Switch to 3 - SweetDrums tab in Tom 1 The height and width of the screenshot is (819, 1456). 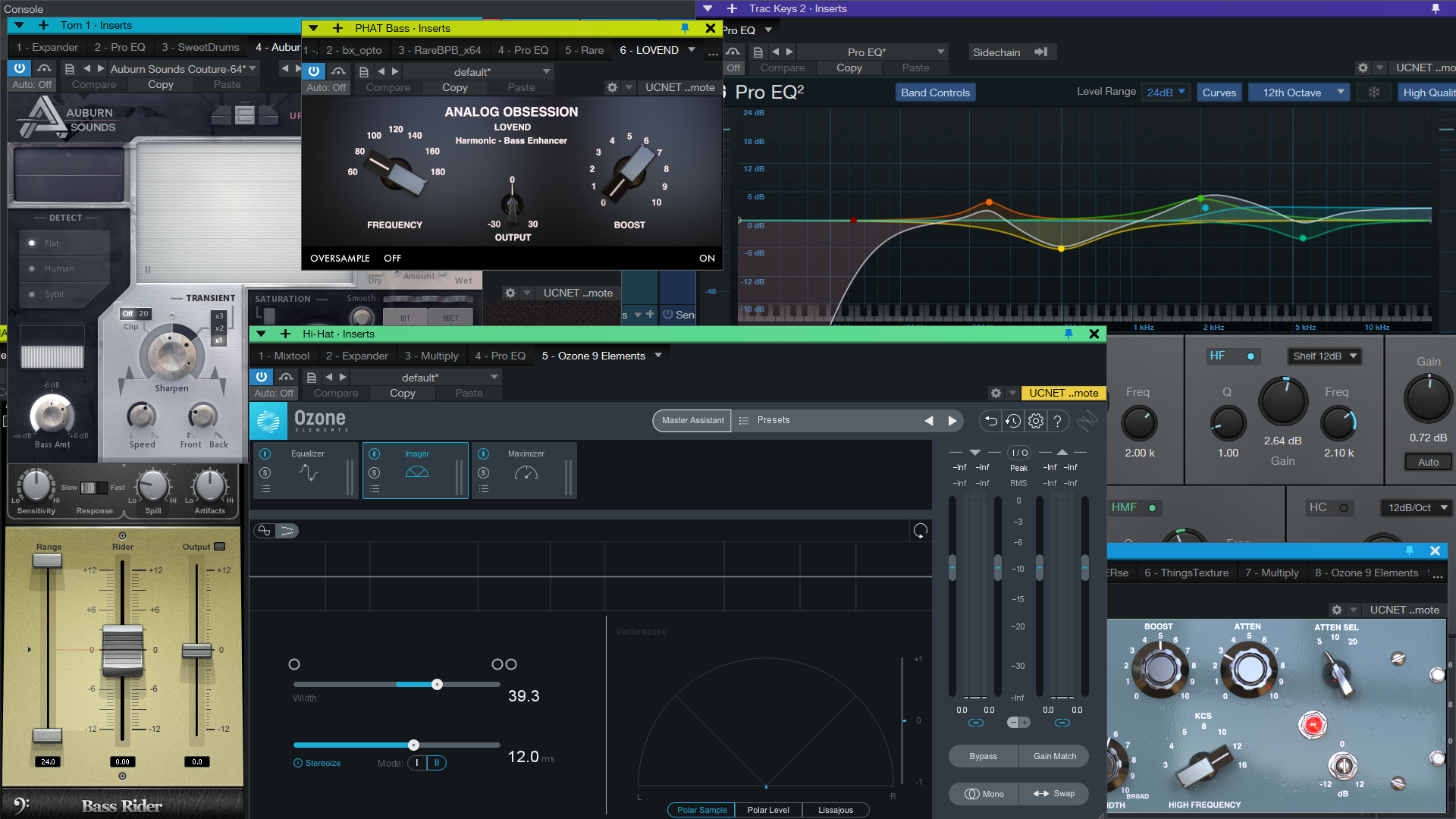tap(200, 47)
